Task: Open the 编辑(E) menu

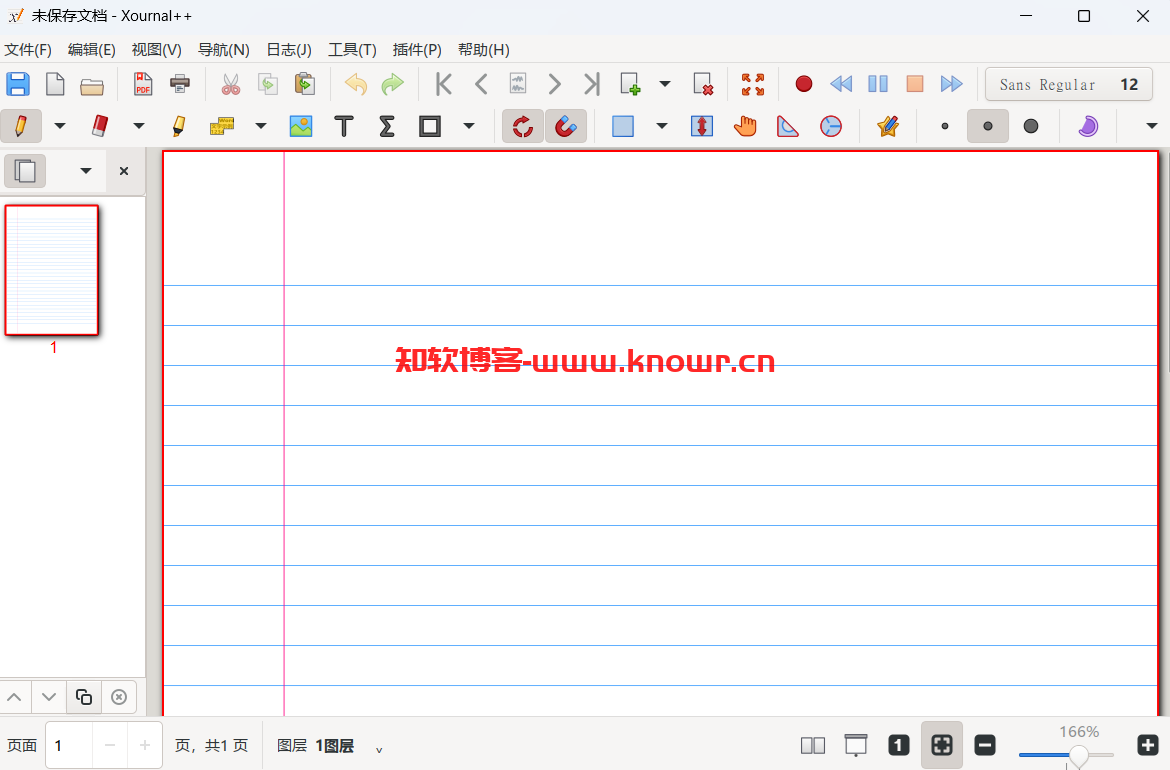Action: tap(91, 50)
